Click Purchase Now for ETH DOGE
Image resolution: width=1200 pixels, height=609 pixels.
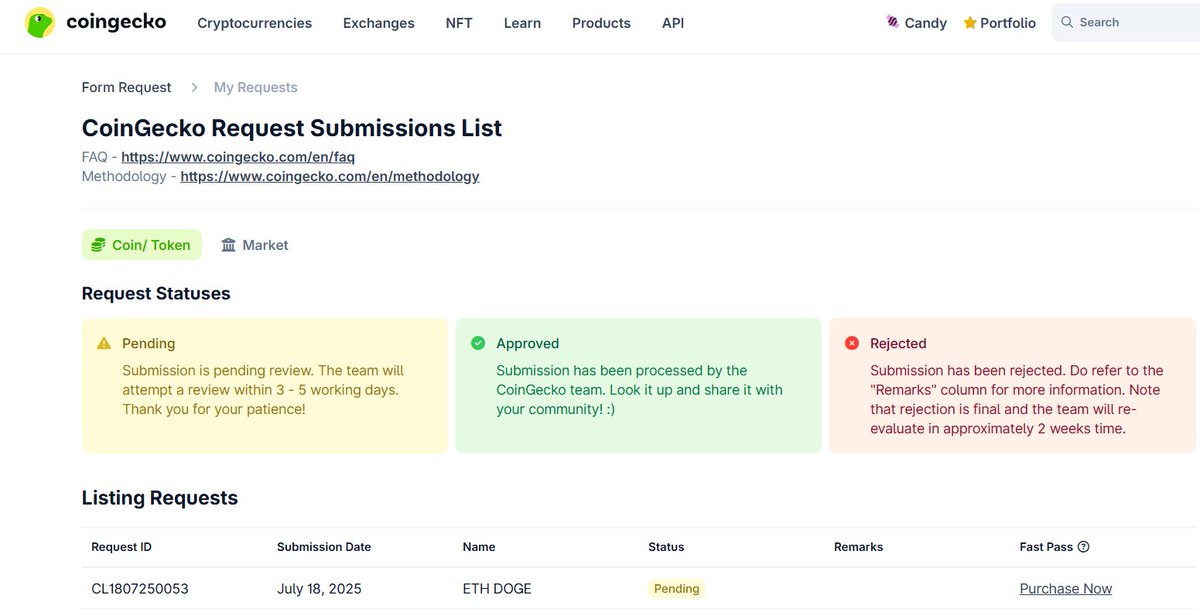1066,589
